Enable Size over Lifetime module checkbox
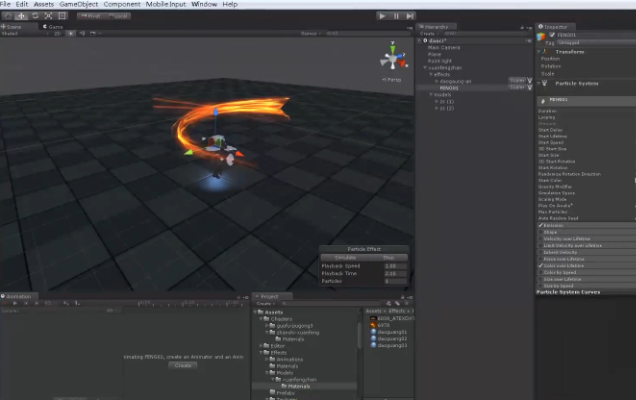The image size is (636, 400). pyautogui.click(x=541, y=279)
